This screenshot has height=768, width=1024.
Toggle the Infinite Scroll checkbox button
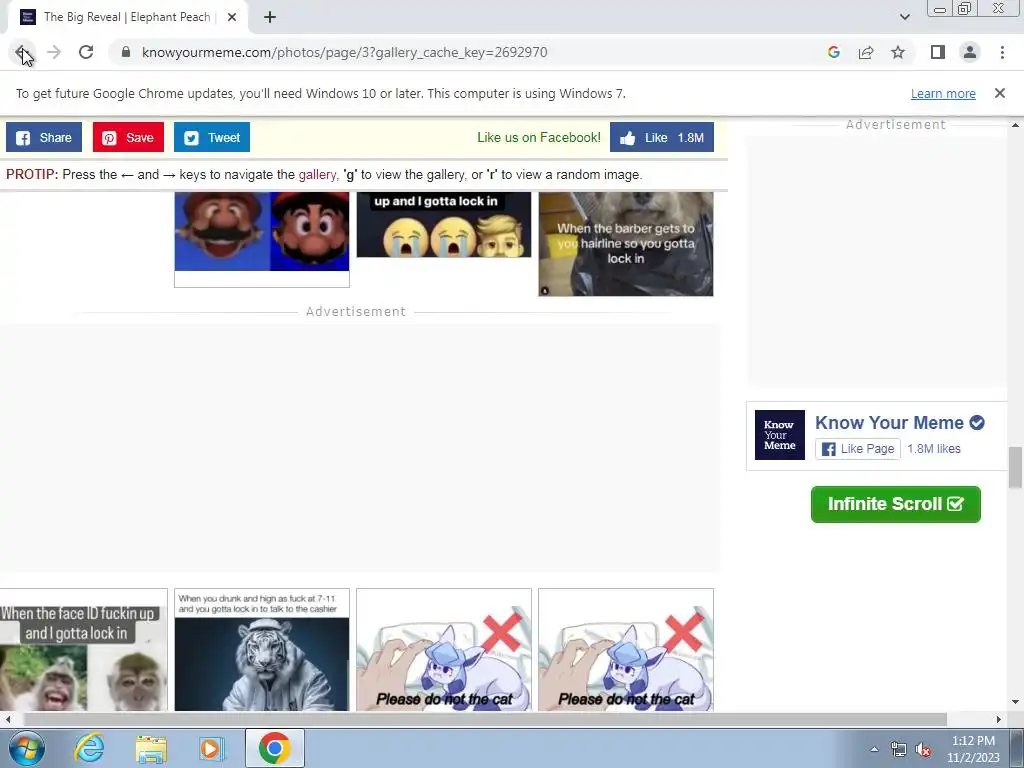click(895, 504)
